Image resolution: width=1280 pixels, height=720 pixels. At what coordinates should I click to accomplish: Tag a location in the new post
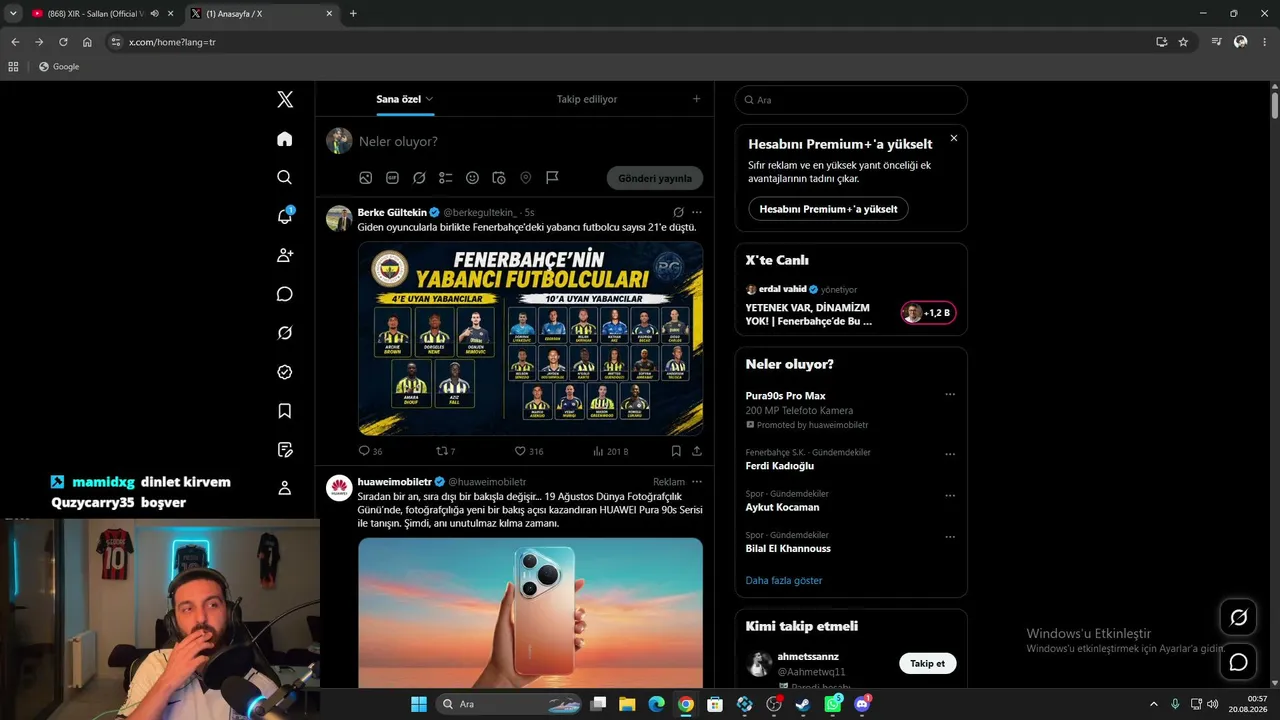coord(526,178)
